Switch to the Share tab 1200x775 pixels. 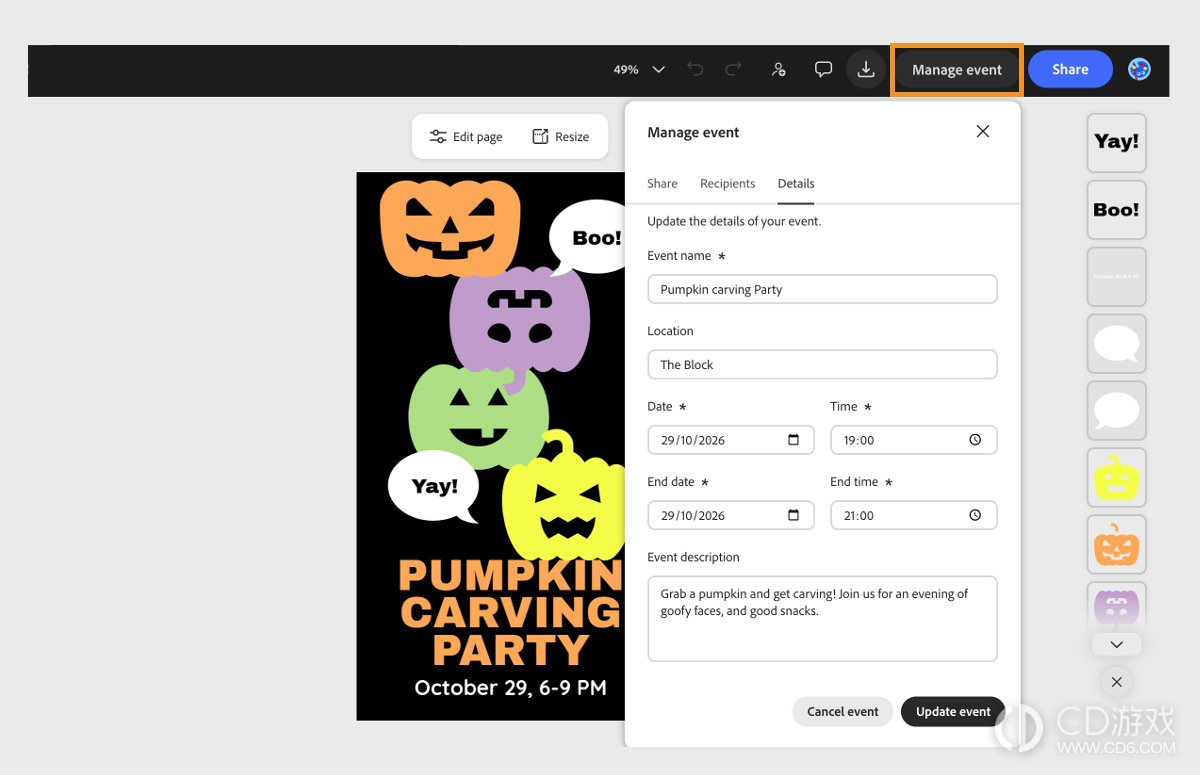pyautogui.click(x=662, y=183)
